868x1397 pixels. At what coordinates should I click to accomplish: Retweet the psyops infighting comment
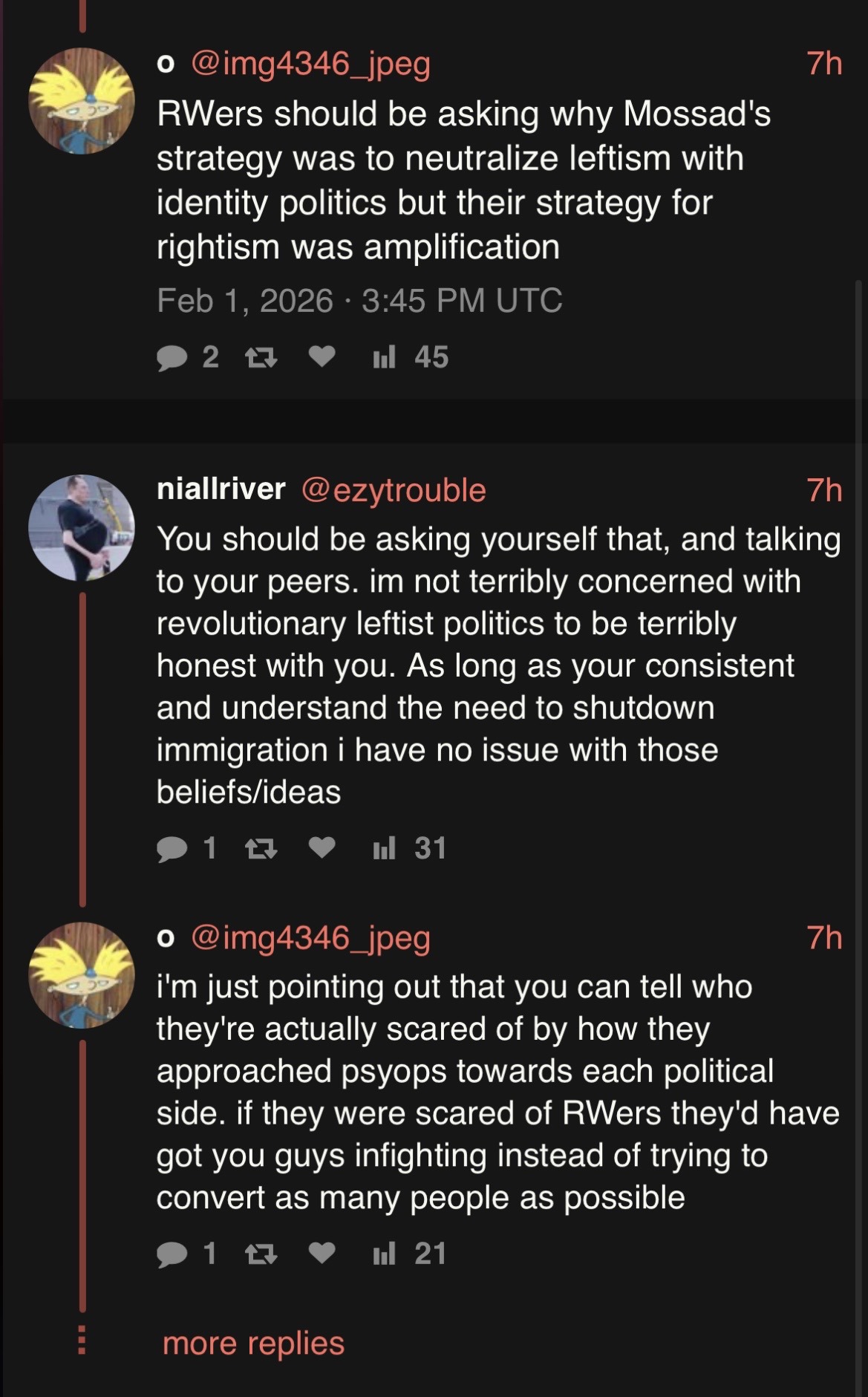(x=261, y=1254)
